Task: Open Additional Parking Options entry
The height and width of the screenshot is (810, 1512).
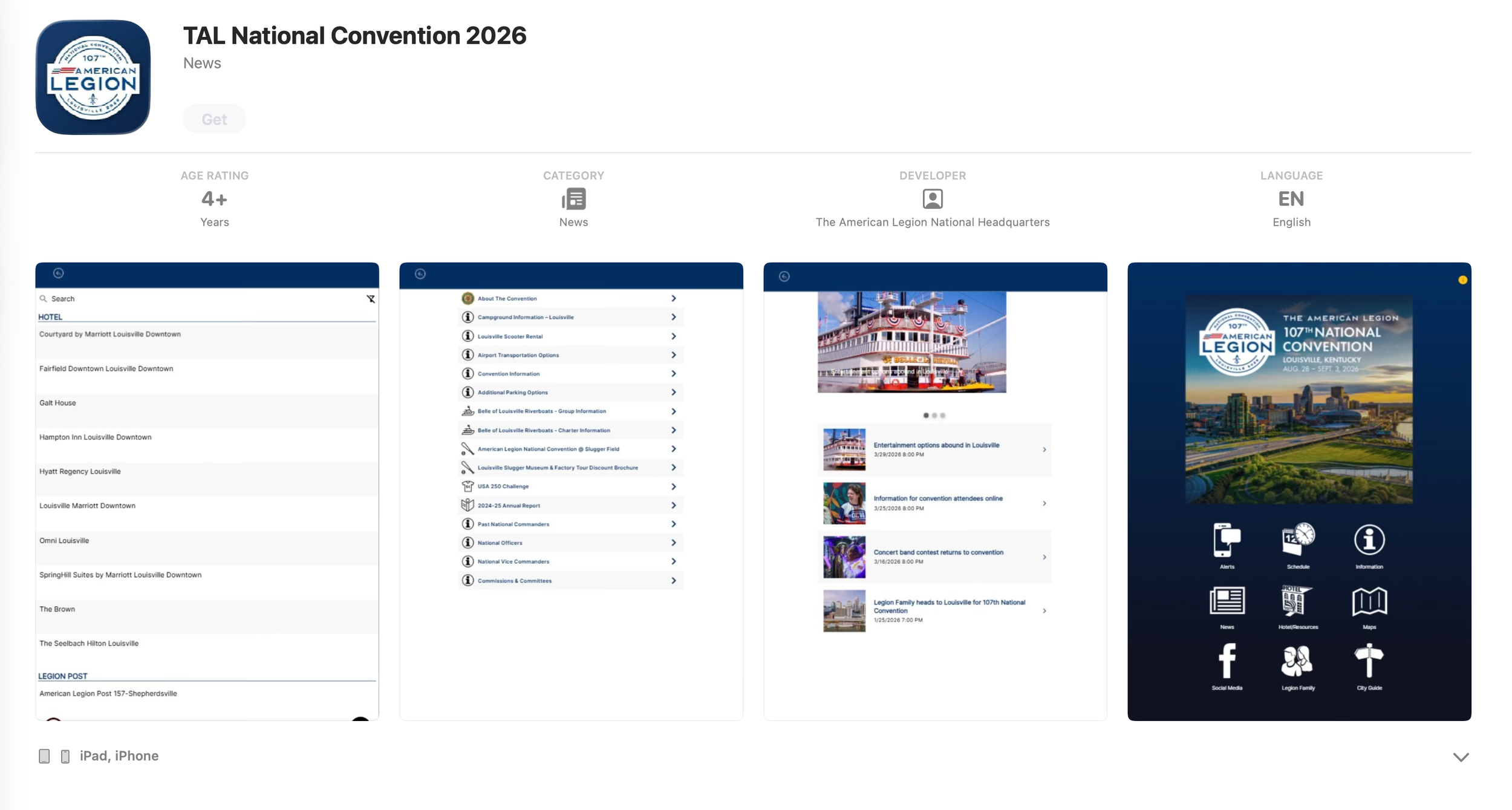Action: click(571, 393)
